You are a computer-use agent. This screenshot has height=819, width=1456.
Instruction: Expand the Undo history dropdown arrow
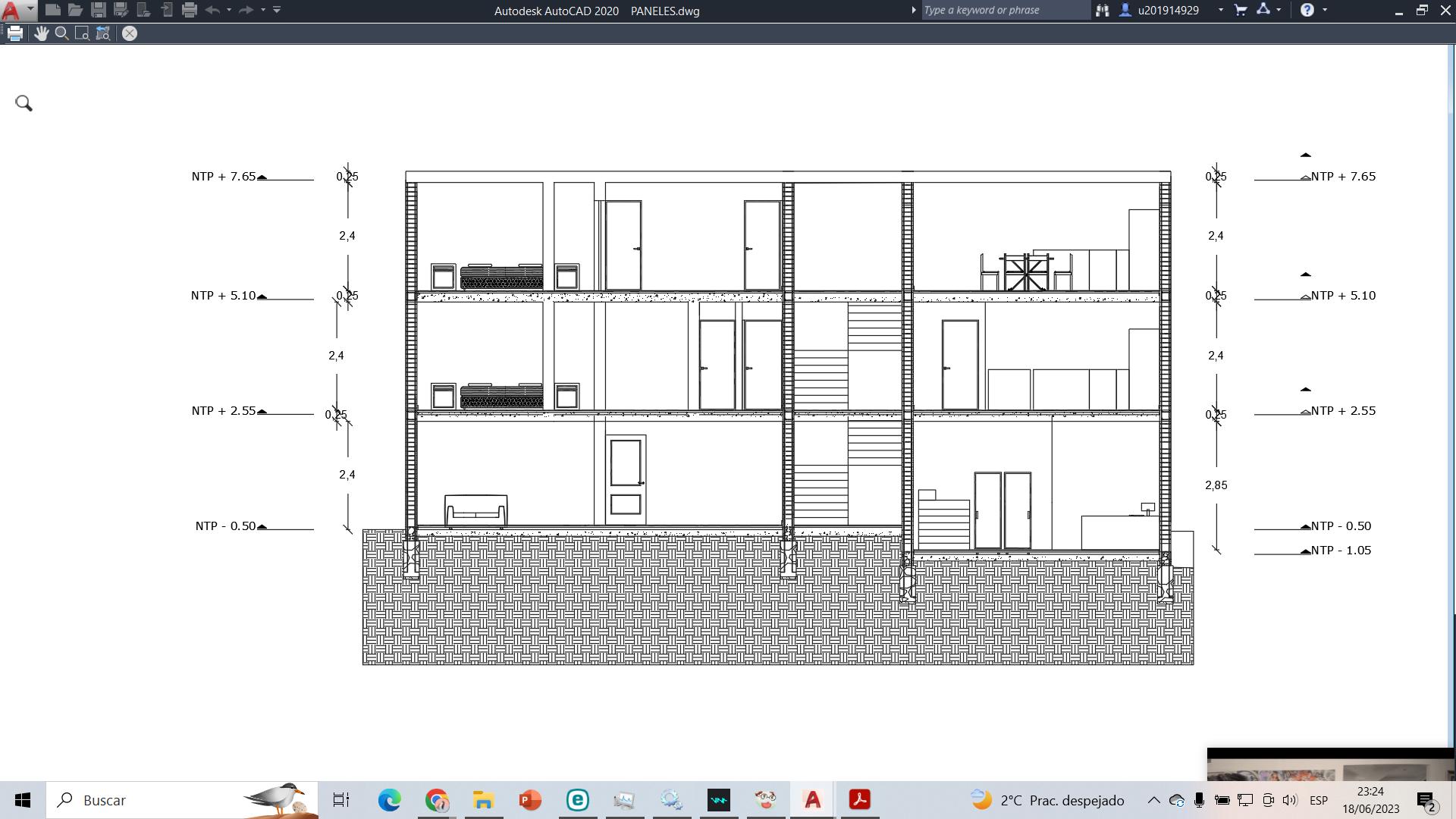click(x=229, y=10)
